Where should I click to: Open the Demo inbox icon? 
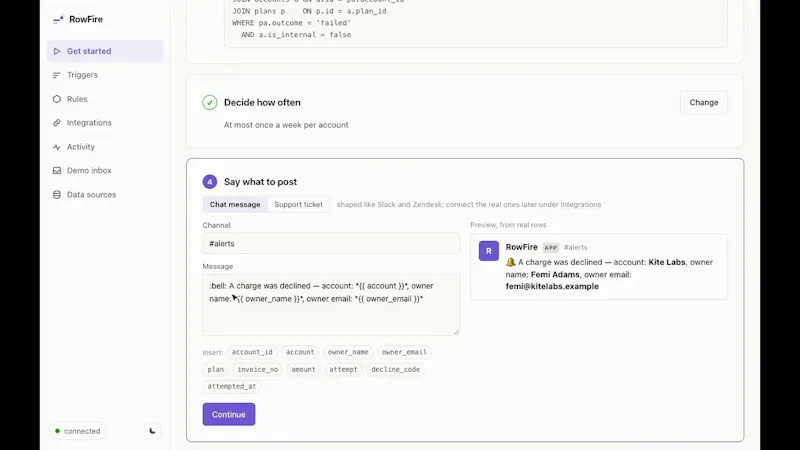[57, 170]
